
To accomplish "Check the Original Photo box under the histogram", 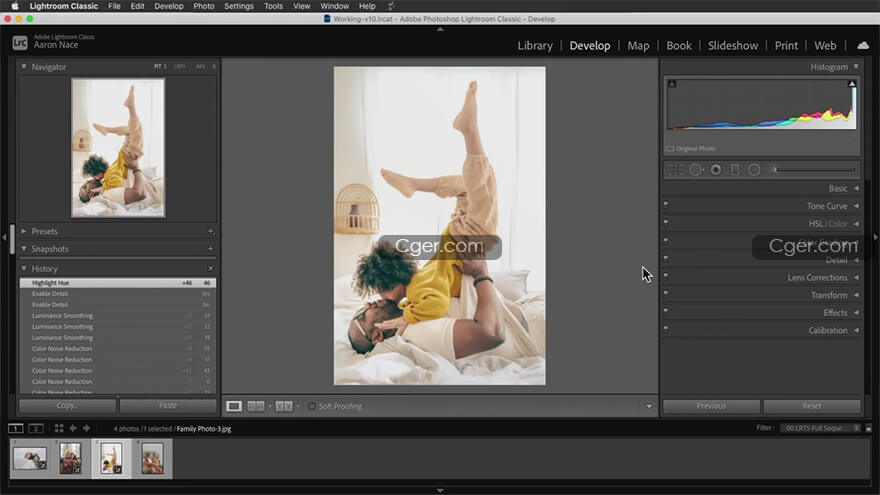I will (670, 149).
